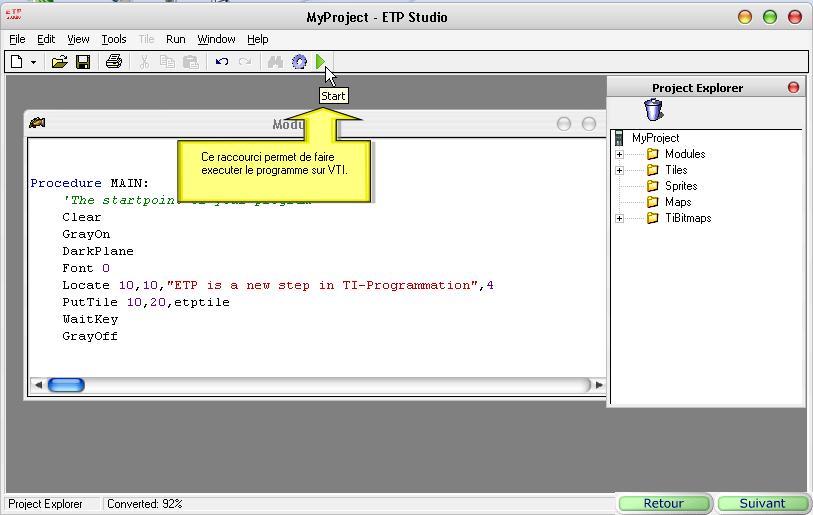Click the scroll right arrow

coord(599,385)
